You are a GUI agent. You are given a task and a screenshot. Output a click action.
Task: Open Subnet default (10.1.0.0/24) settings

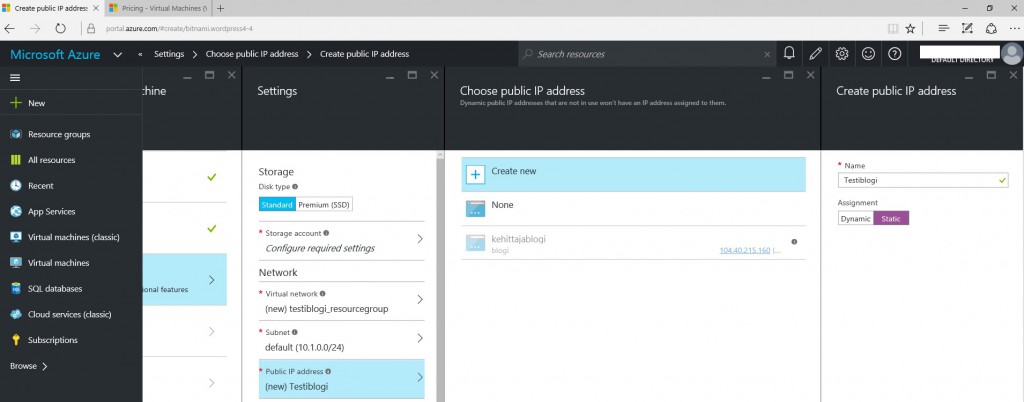342,339
